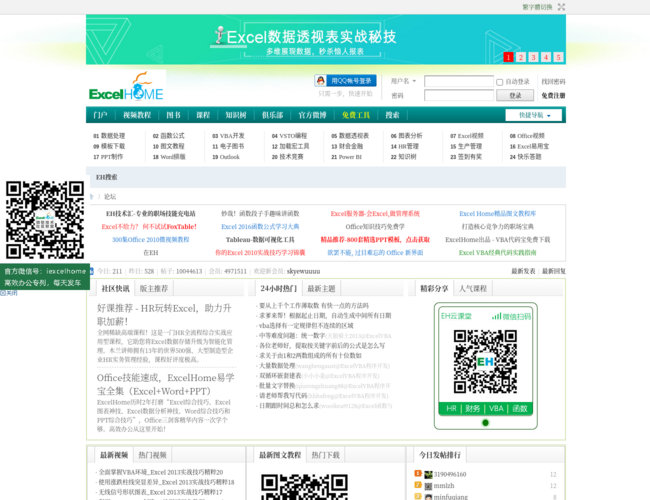Click the 找回密码 link

click(553, 82)
